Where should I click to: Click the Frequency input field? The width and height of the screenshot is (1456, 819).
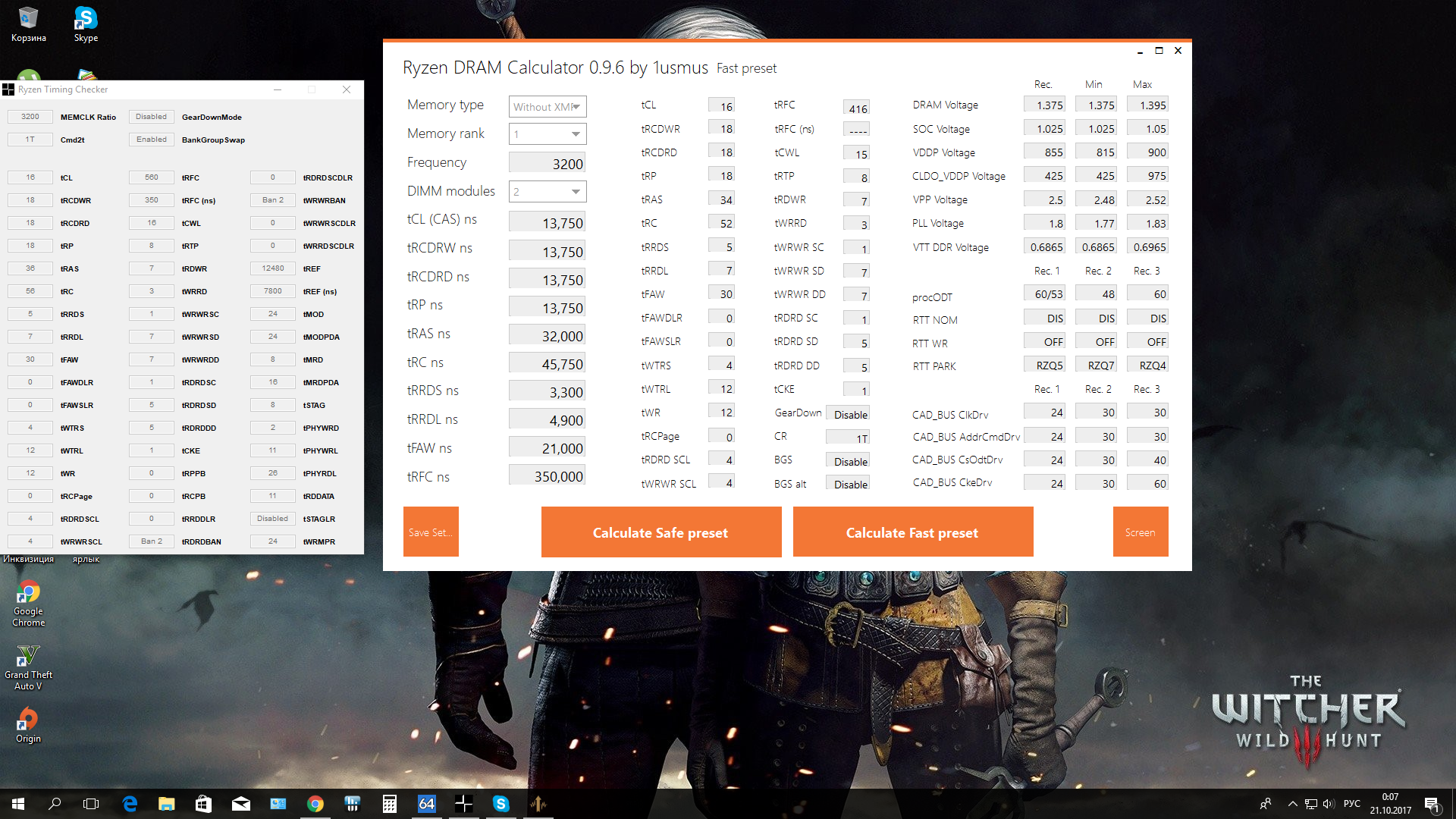547,164
